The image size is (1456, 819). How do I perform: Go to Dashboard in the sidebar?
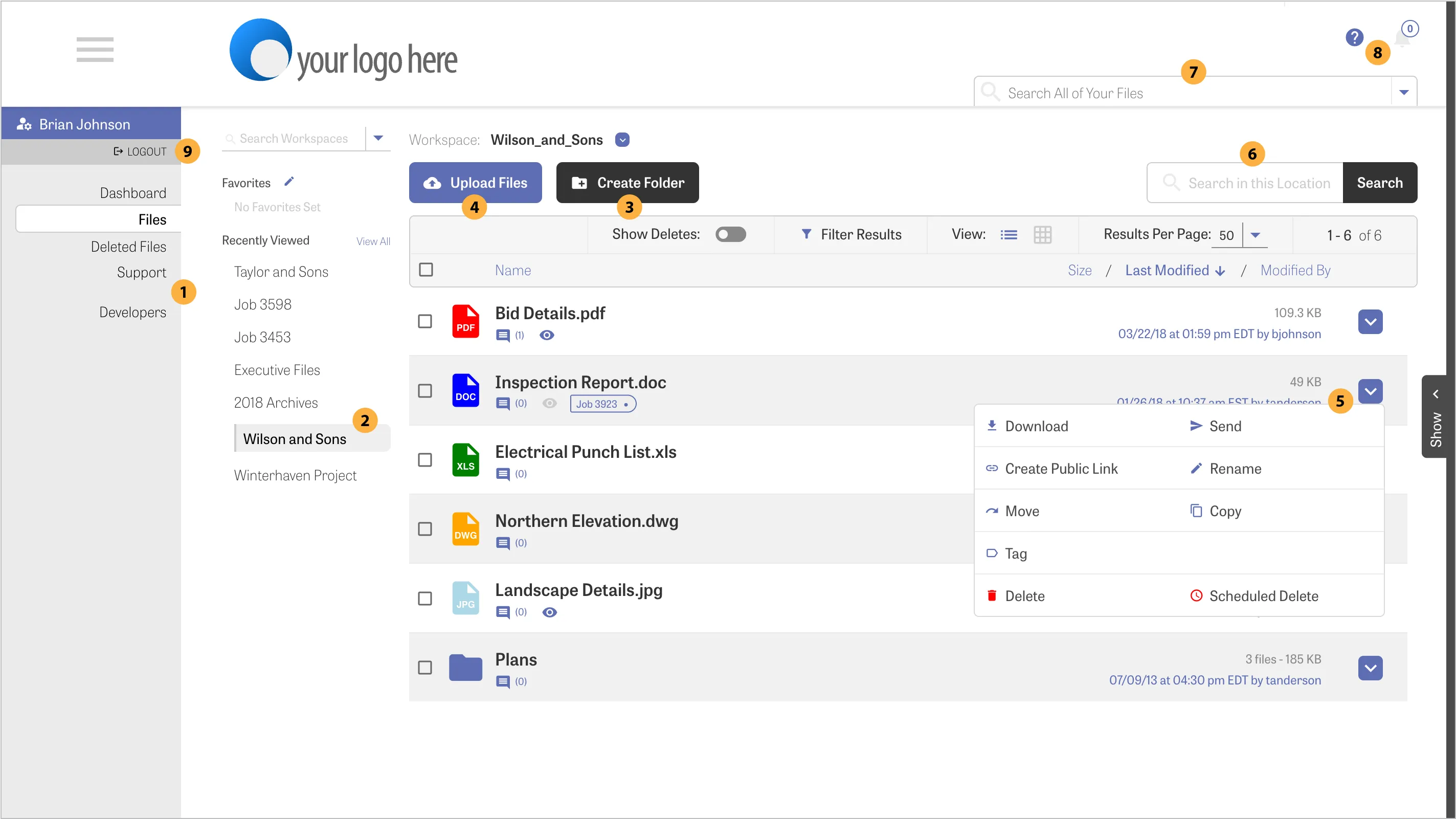point(133,193)
